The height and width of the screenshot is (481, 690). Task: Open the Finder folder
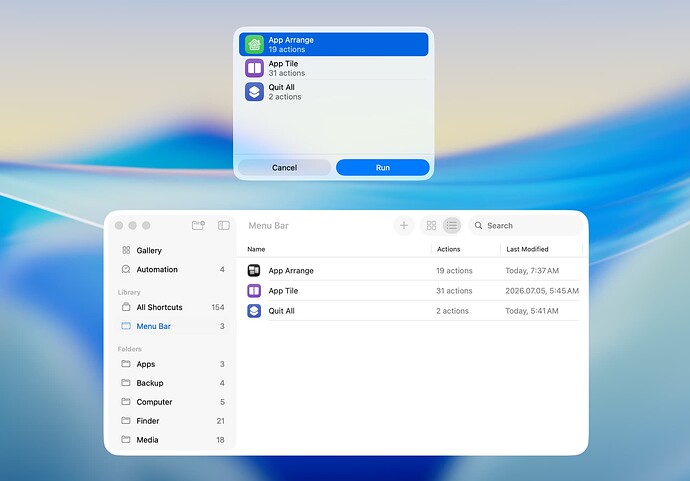point(172,421)
